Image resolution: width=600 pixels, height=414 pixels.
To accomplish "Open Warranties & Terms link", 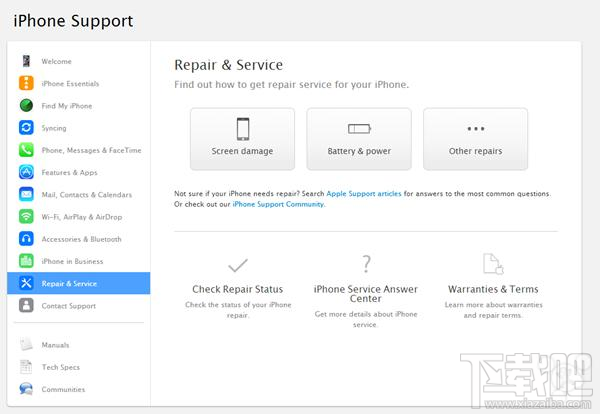I will point(493,289).
